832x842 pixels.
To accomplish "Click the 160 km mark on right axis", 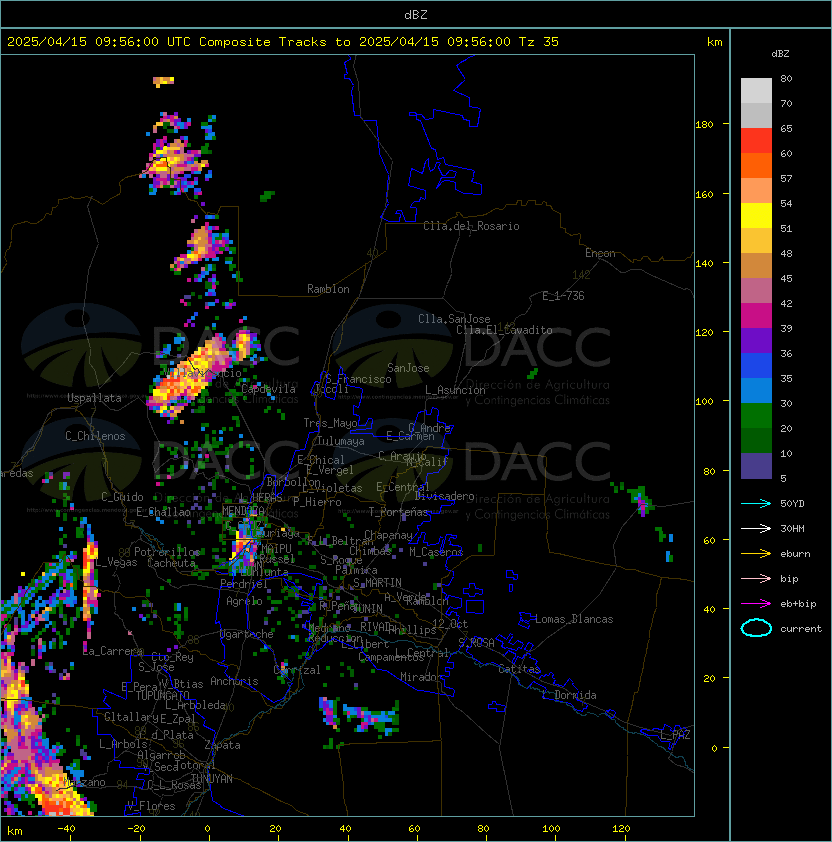I will click(x=704, y=194).
